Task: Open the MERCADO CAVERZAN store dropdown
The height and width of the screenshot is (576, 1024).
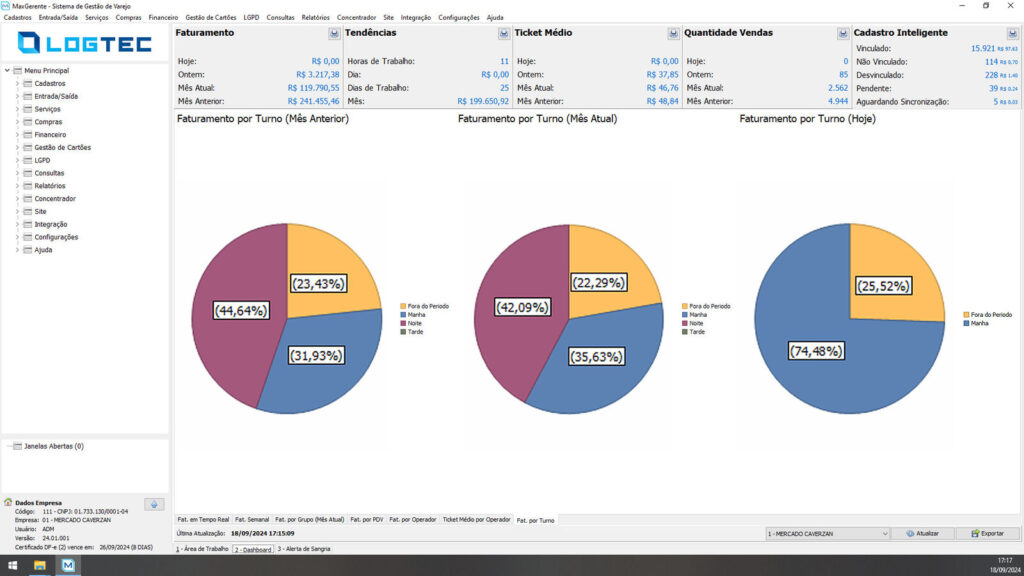Action: tap(827, 534)
